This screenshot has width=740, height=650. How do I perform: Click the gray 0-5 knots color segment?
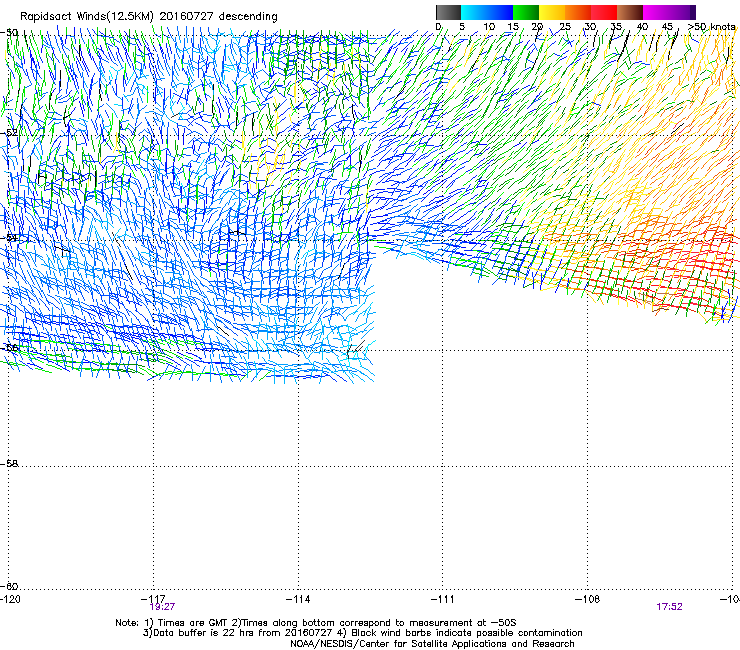click(x=448, y=12)
